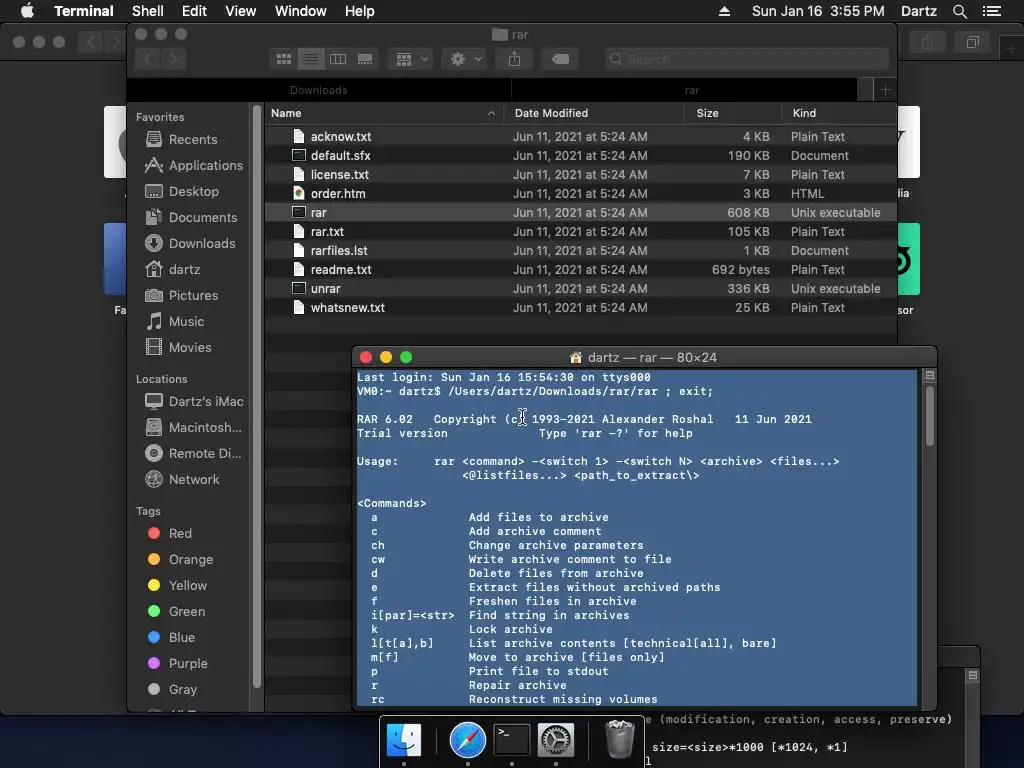Switch Finder to list view

tap(311, 59)
